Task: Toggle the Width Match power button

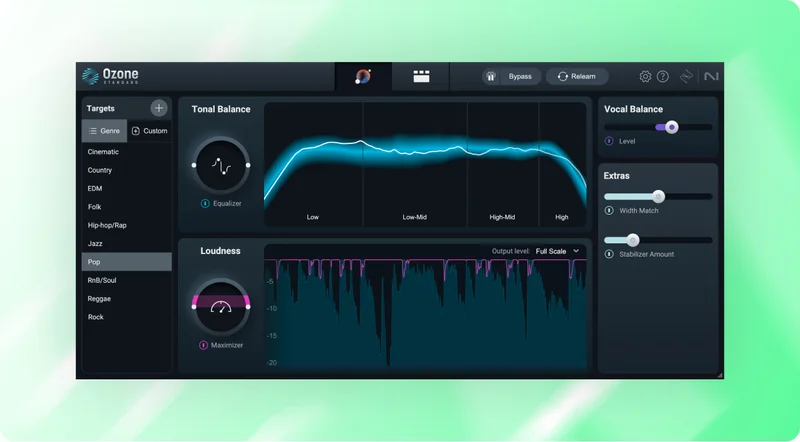Action: 609,210
